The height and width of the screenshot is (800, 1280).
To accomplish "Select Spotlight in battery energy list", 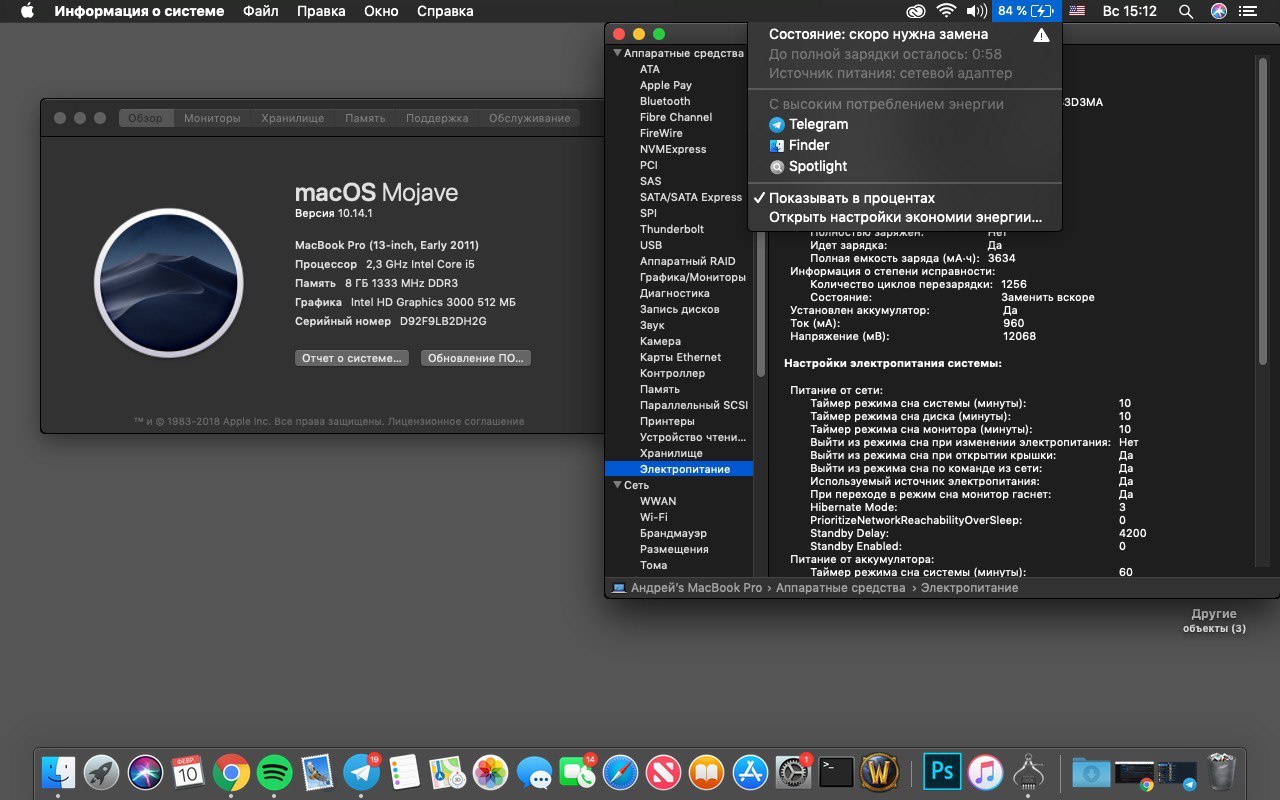I will [905, 166].
